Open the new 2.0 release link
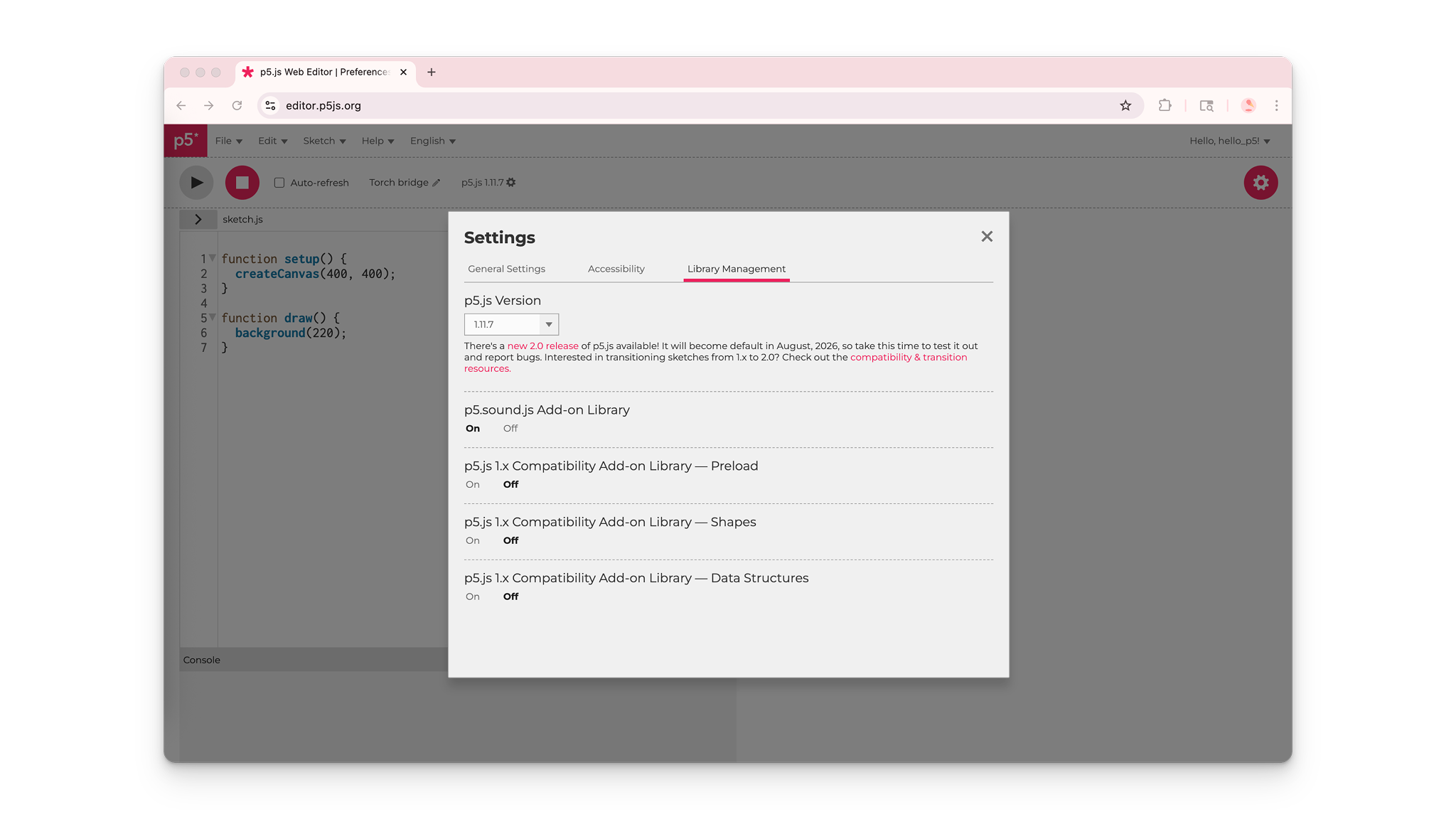 pos(542,346)
